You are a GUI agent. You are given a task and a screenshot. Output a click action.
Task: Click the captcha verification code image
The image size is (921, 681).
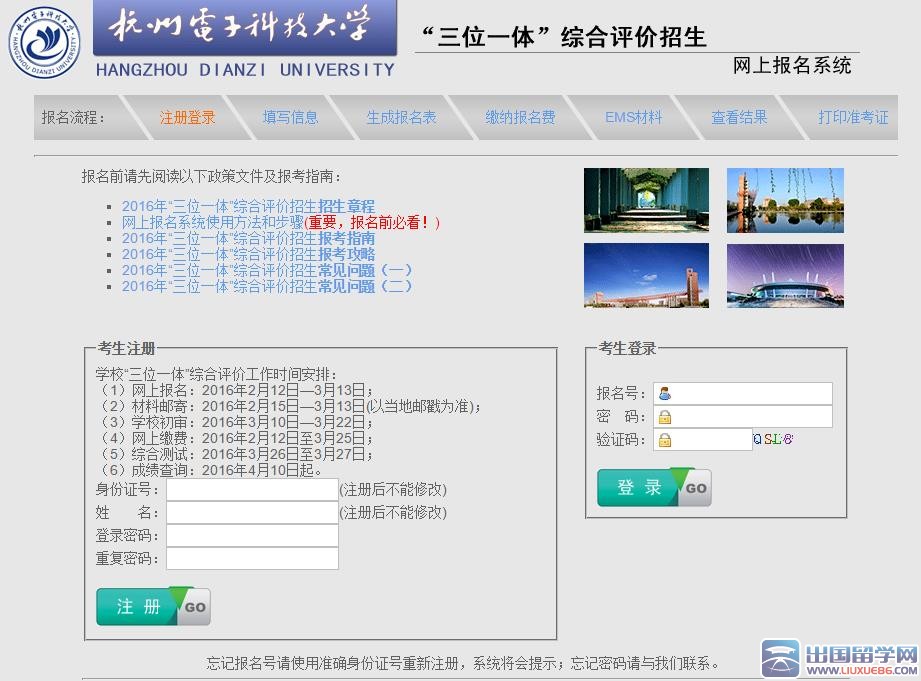(x=774, y=439)
